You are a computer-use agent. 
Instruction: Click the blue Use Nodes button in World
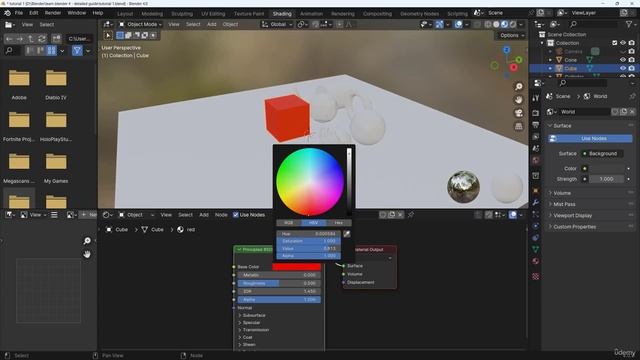tap(591, 139)
